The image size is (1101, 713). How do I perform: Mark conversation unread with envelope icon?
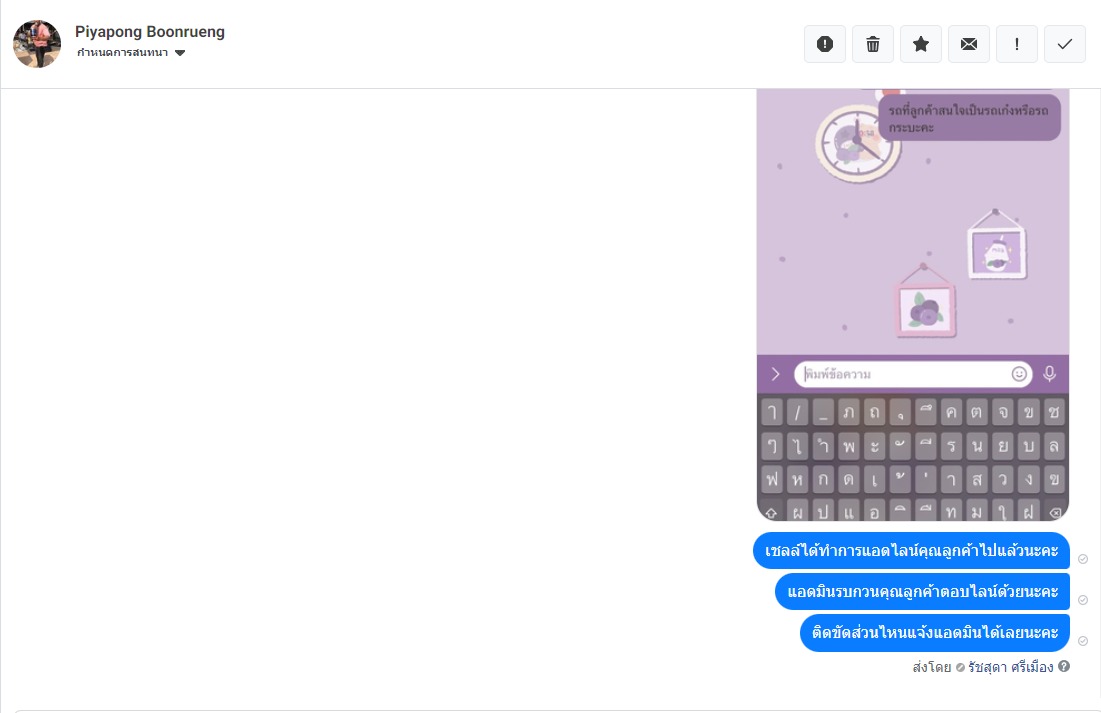(x=969, y=44)
